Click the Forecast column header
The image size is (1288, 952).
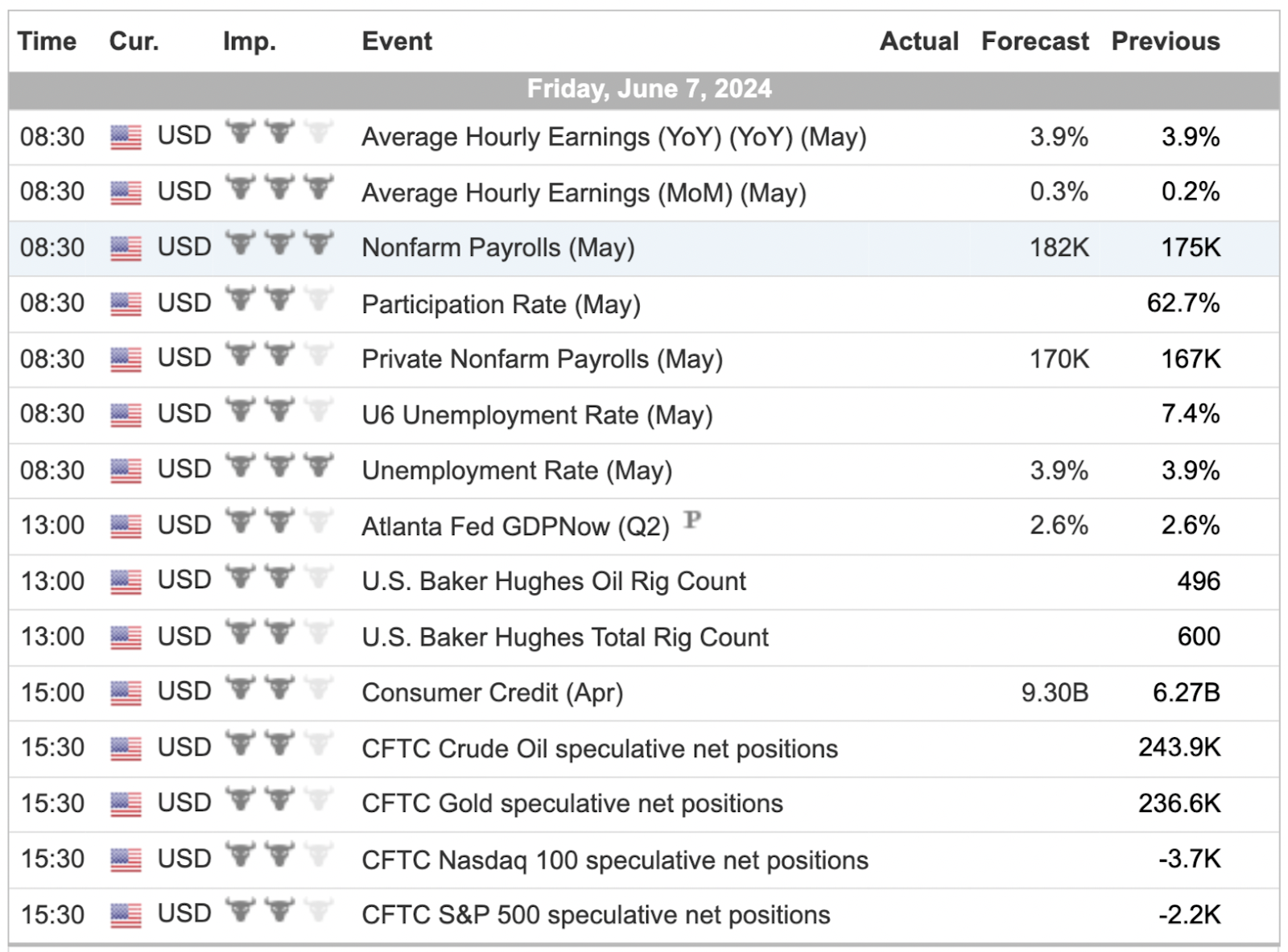(1034, 41)
